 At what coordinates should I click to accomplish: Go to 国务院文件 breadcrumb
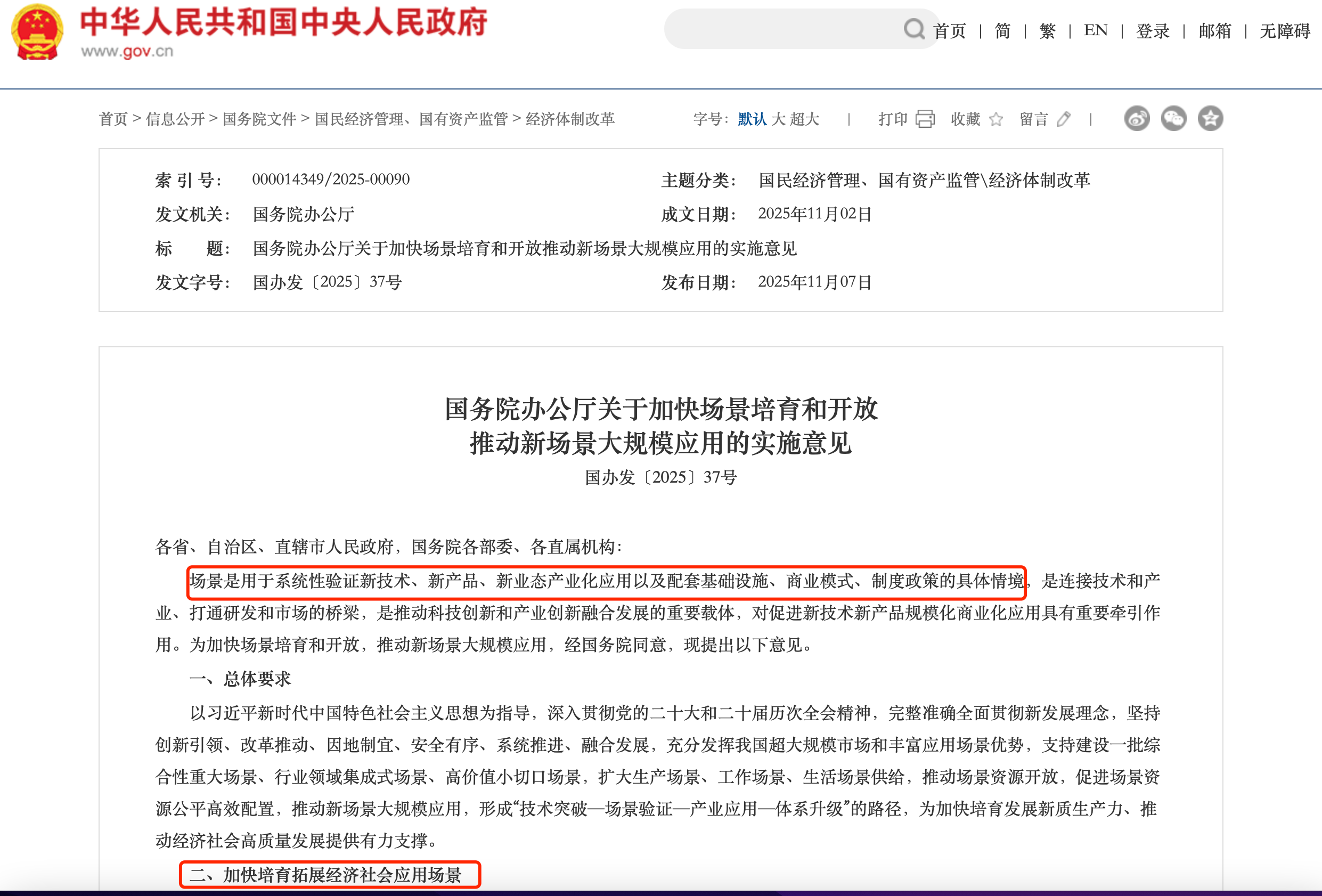pos(259,119)
